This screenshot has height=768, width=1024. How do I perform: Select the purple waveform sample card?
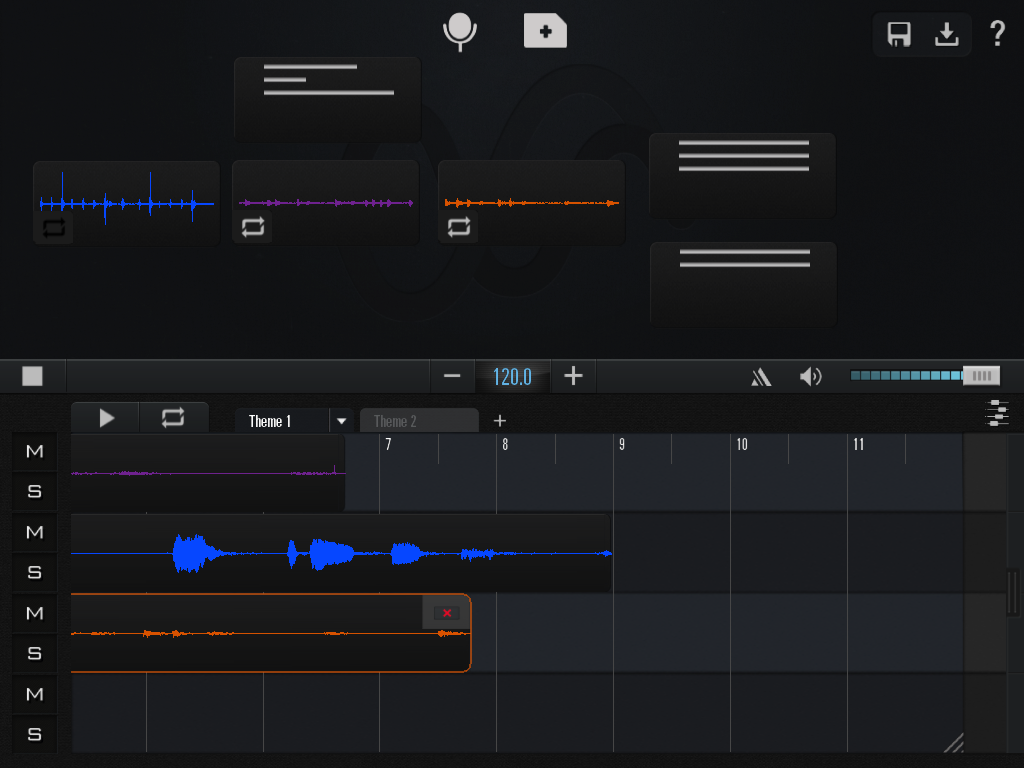tap(326, 202)
